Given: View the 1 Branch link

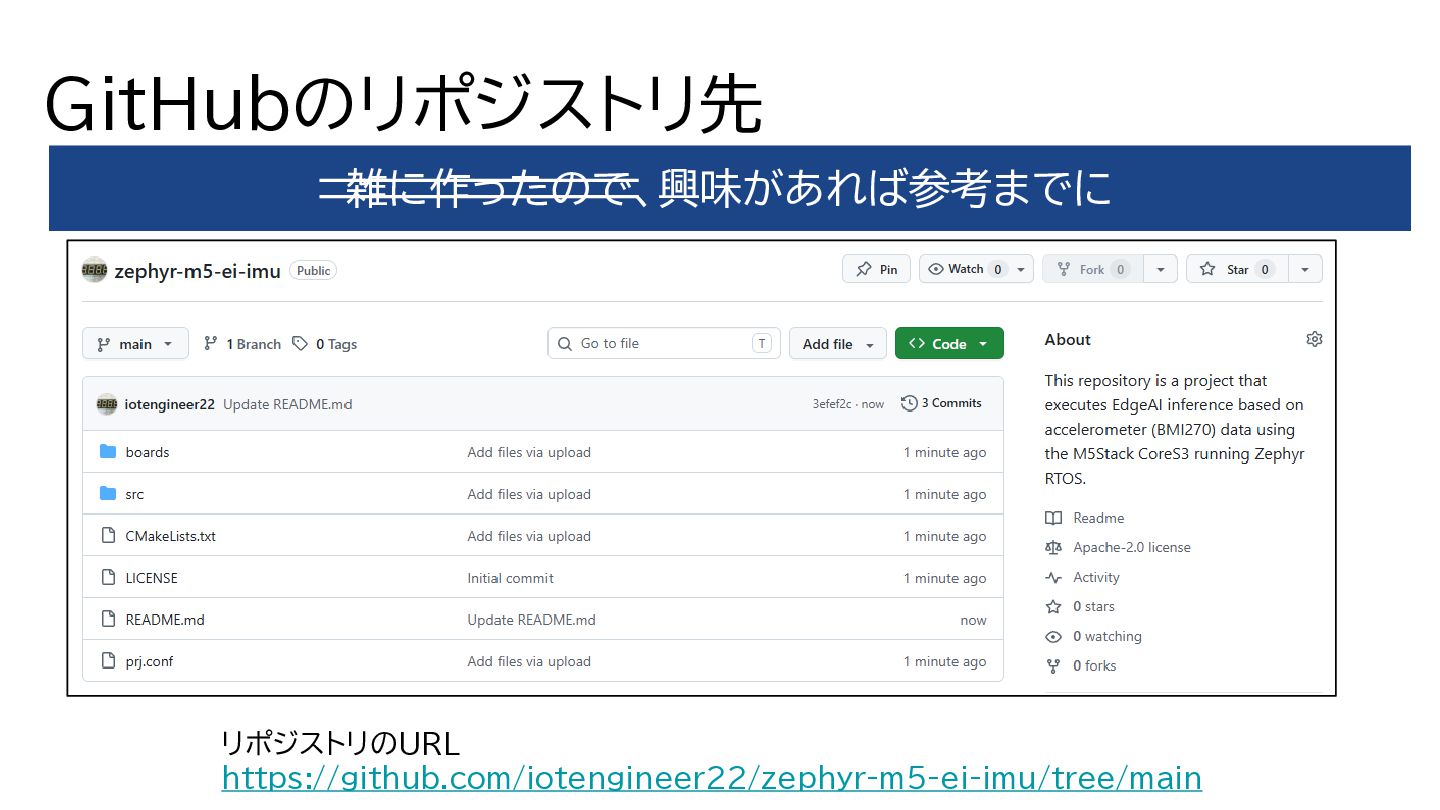Looking at the screenshot, I should [x=242, y=344].
